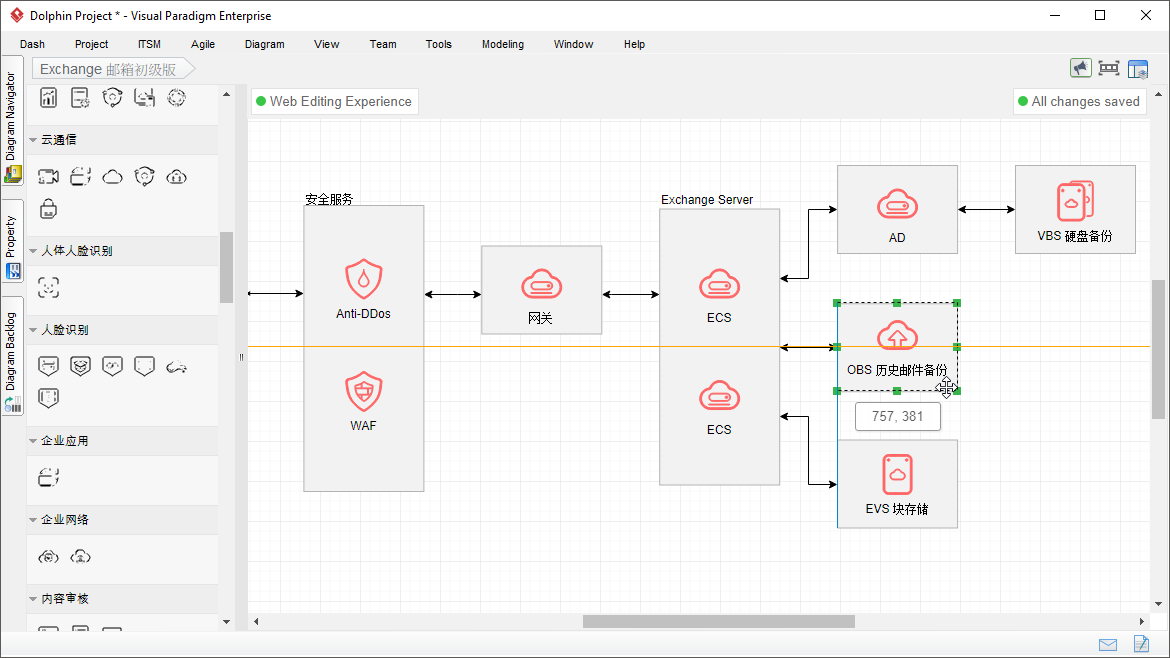Collapse the 云通信 palette section

pyautogui.click(x=33, y=140)
